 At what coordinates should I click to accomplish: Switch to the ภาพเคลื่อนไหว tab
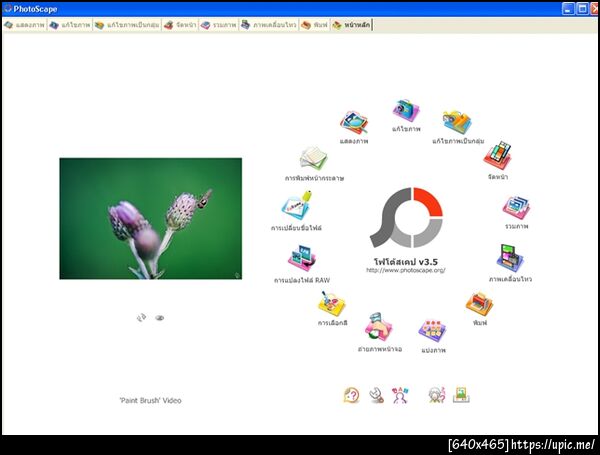click(x=269, y=25)
